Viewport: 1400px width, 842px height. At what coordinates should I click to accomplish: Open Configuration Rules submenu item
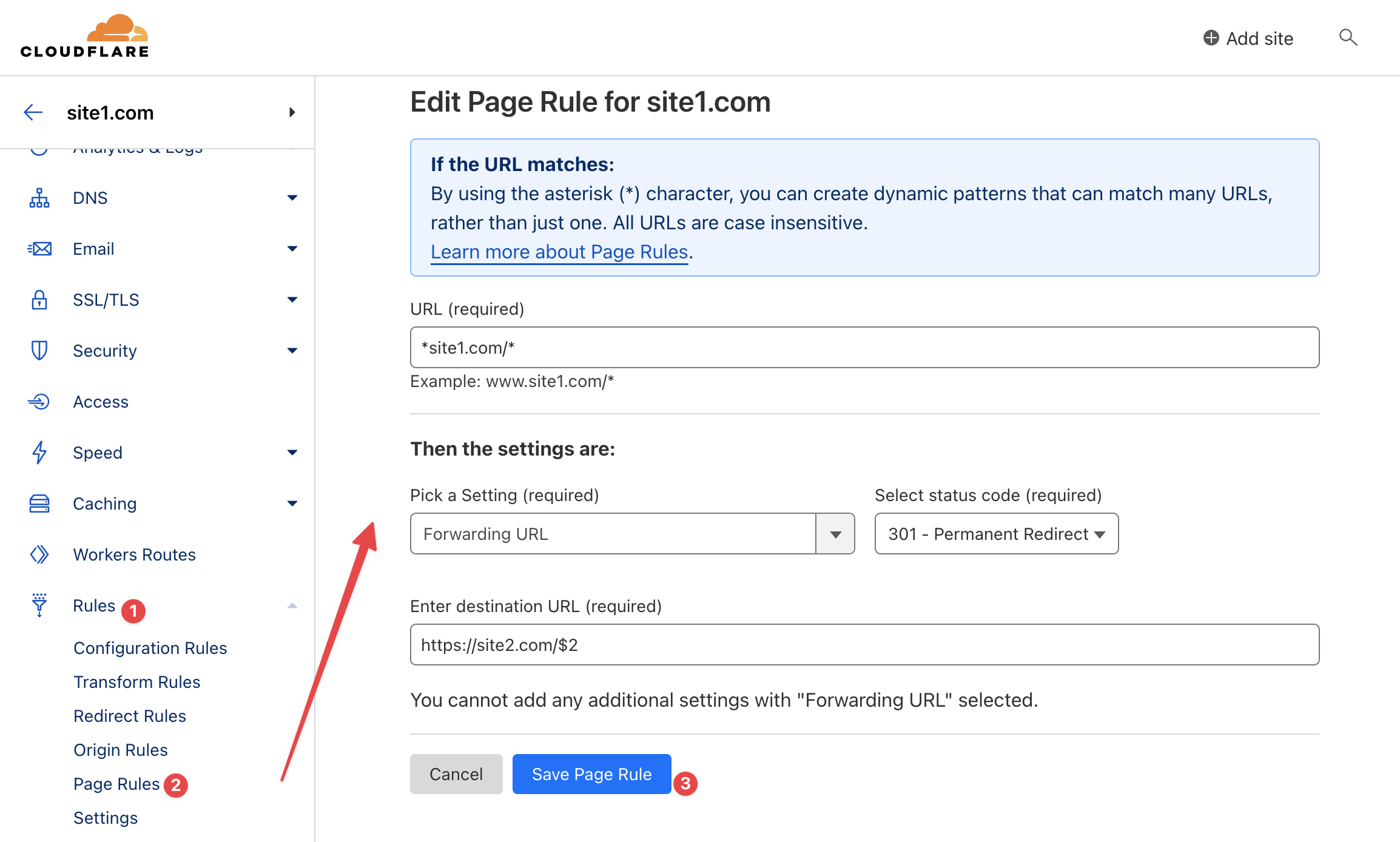(150, 648)
